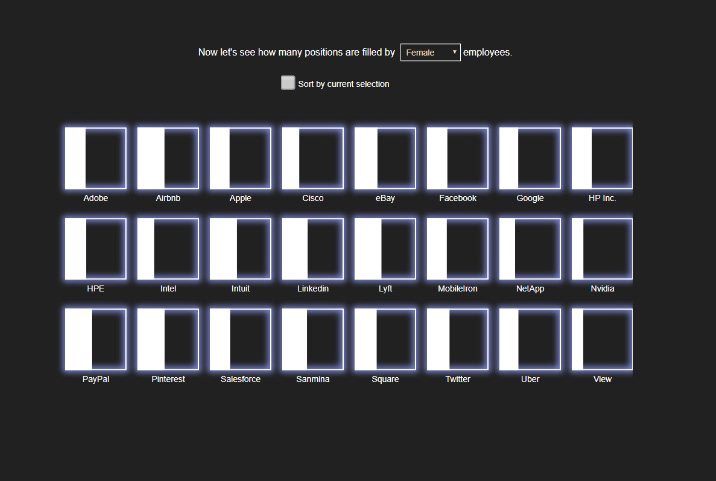Click the PayPal company square
Viewport: 716px width, 481px height.
point(95,339)
